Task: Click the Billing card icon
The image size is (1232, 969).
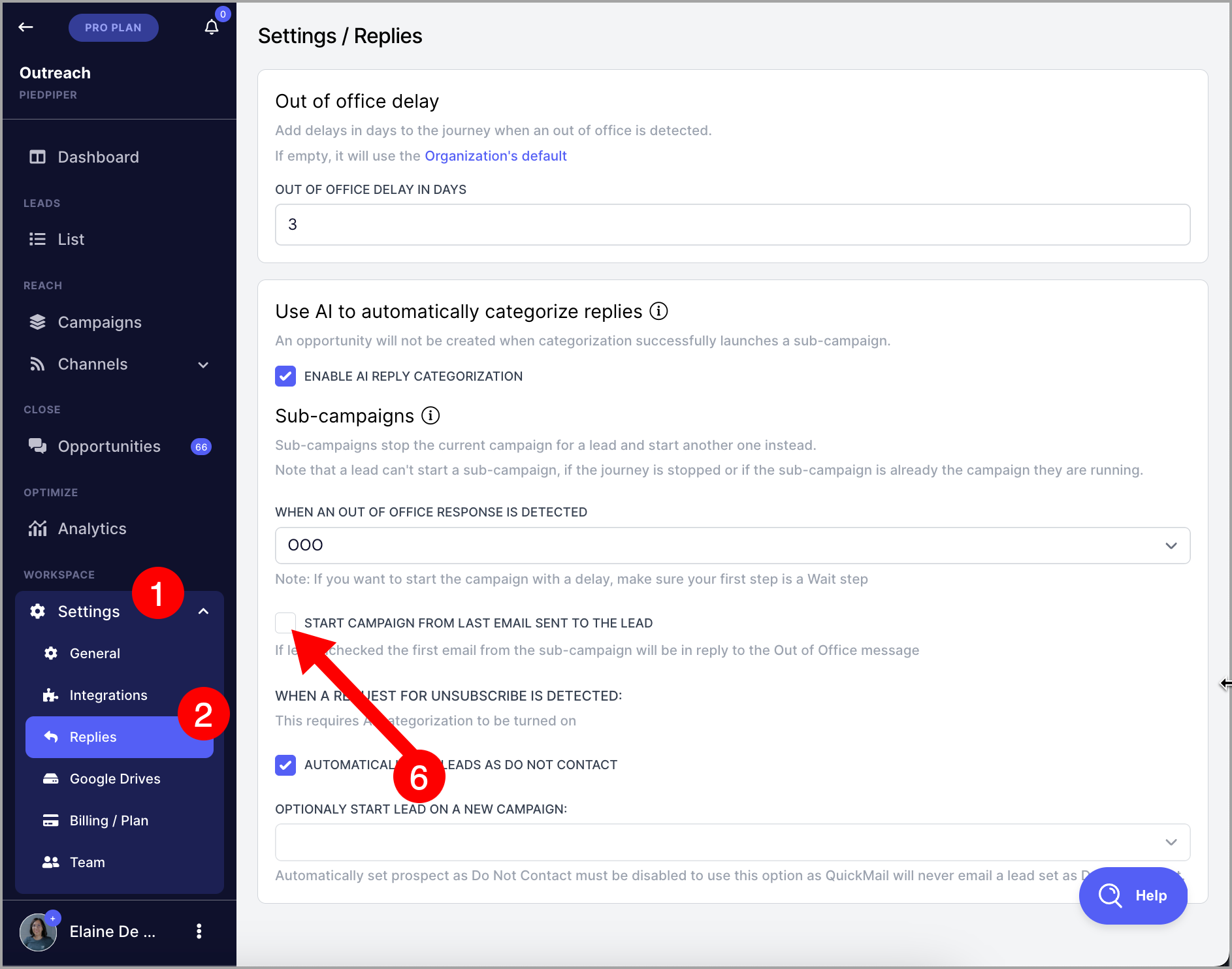Action: [50, 820]
